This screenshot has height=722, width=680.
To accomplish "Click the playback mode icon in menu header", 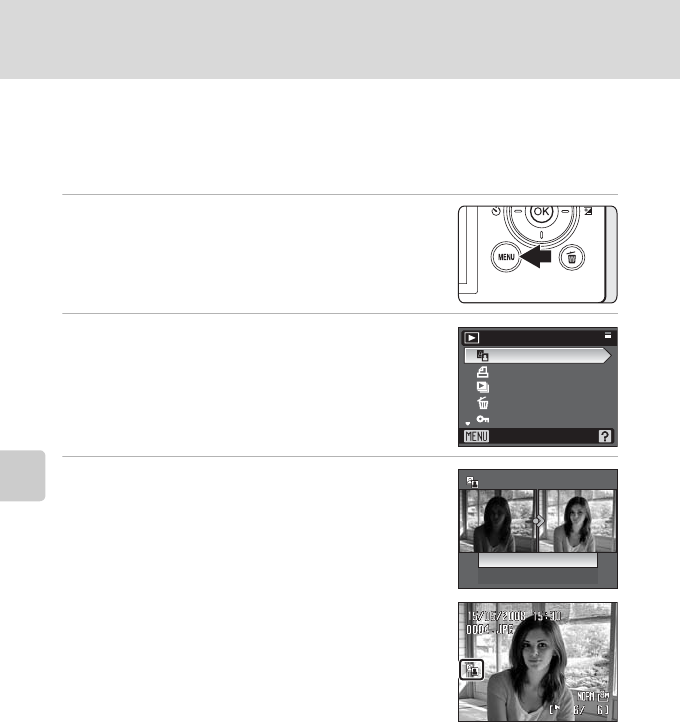I will pos(472,338).
